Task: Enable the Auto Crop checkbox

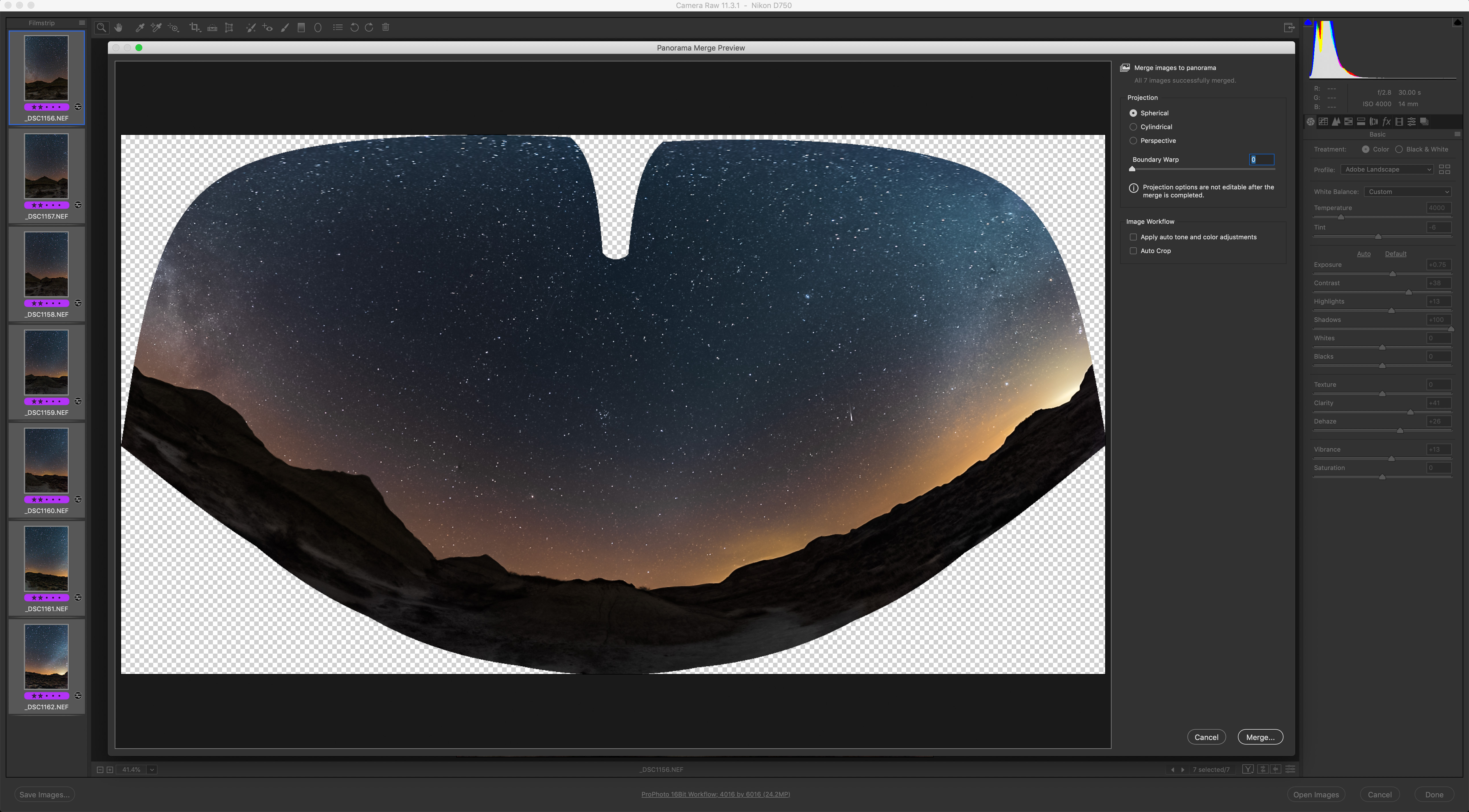Action: tap(1133, 251)
